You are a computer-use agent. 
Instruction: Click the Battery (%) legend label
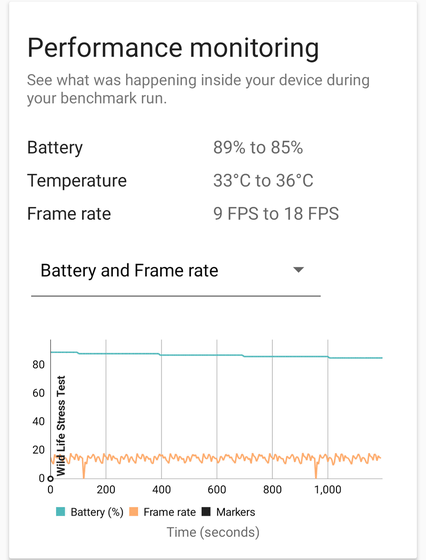97,512
